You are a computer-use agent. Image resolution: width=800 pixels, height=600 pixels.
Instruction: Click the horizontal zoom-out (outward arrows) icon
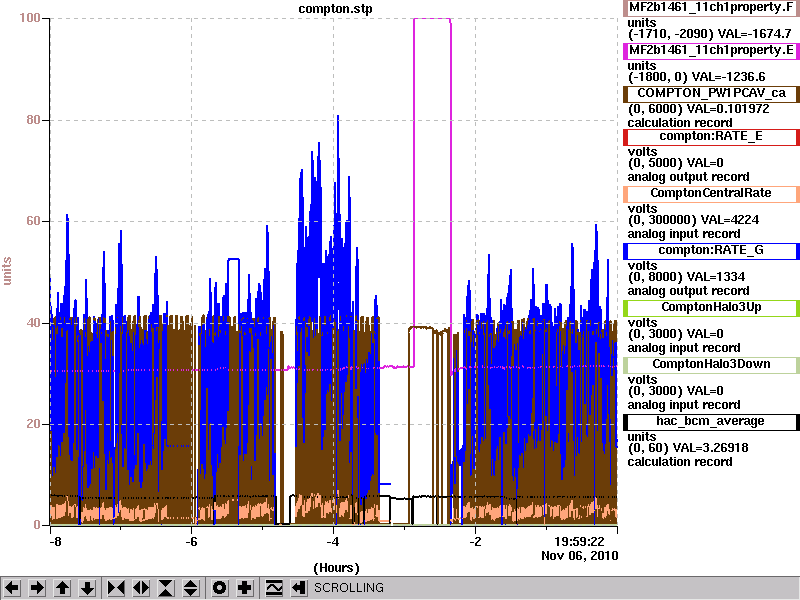(141, 588)
